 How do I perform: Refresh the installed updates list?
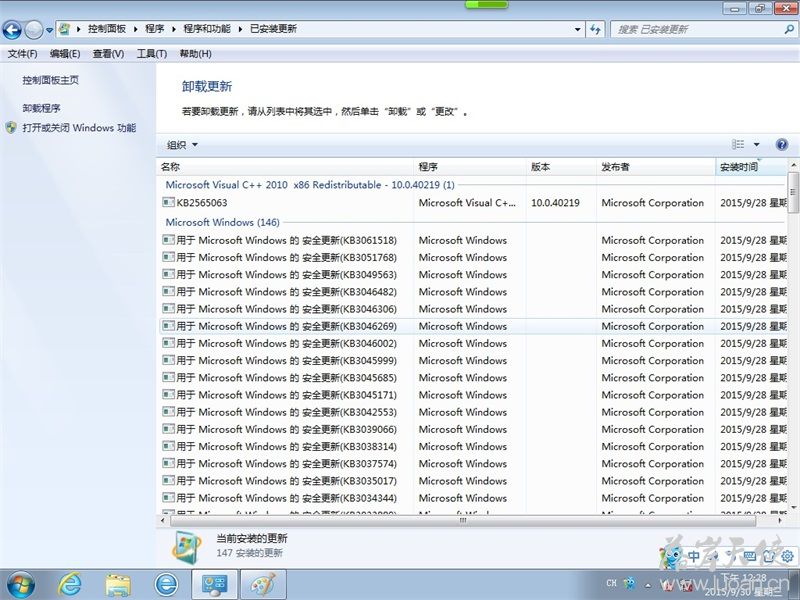595,29
